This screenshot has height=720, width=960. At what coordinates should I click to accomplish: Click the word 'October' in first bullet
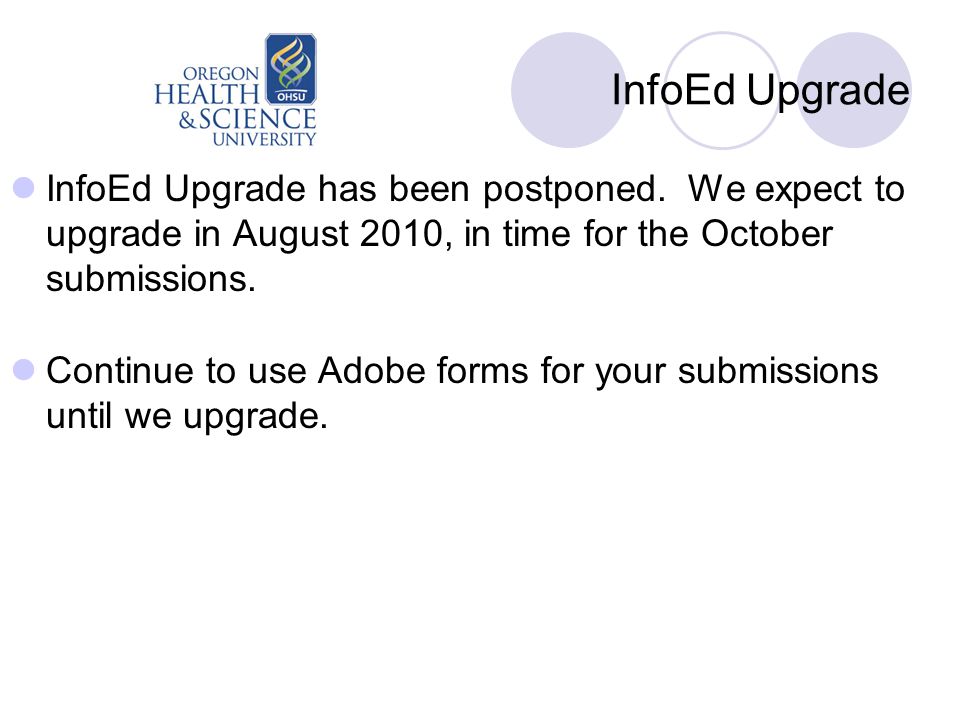point(767,233)
